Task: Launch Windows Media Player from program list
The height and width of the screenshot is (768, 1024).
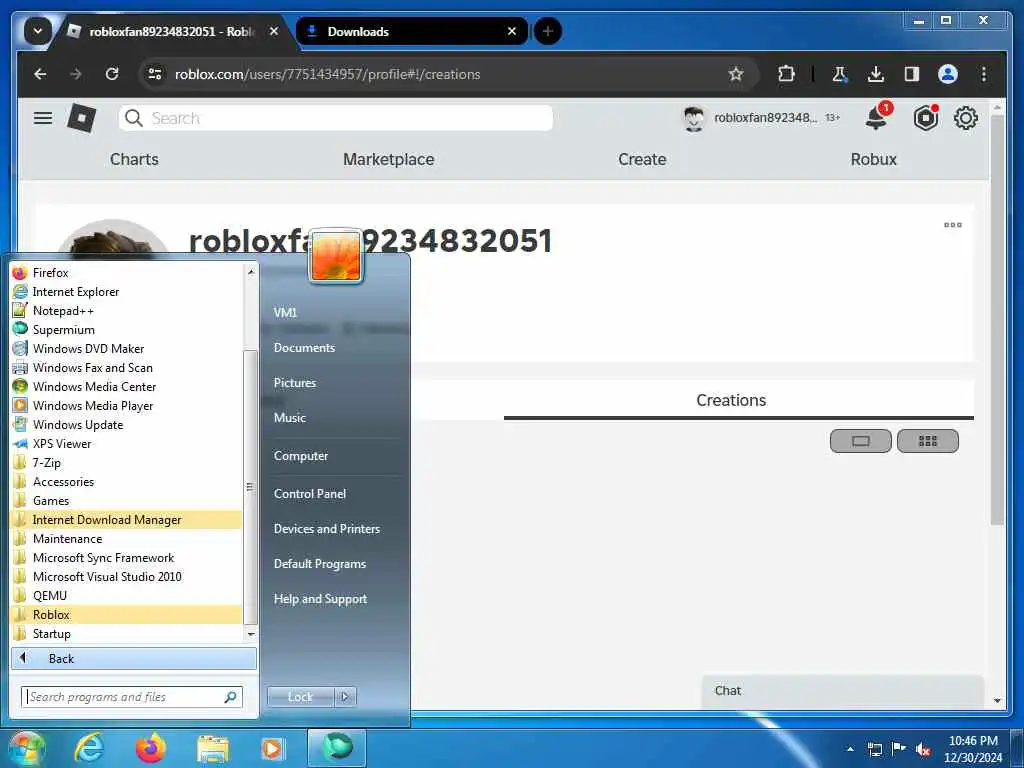Action: (126, 406)
